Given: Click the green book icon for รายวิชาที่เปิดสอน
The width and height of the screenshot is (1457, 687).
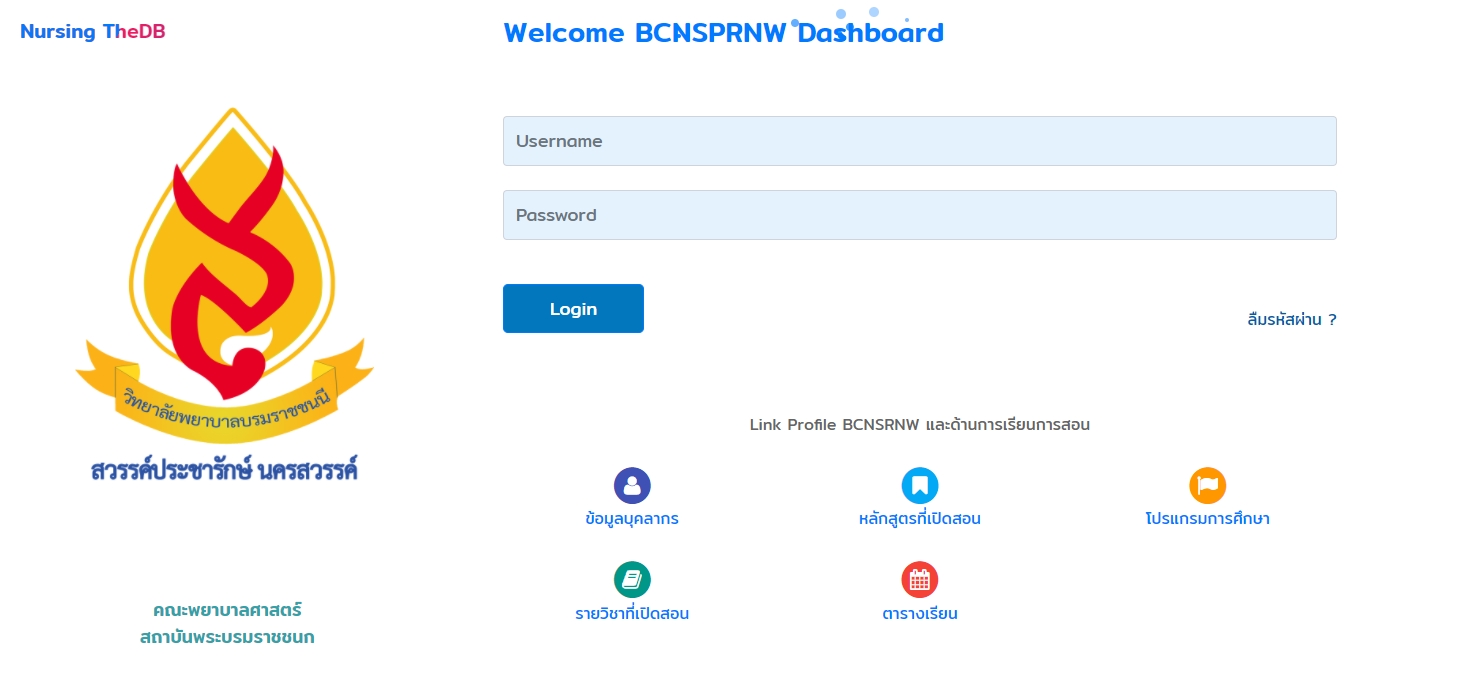Looking at the screenshot, I should 632,580.
